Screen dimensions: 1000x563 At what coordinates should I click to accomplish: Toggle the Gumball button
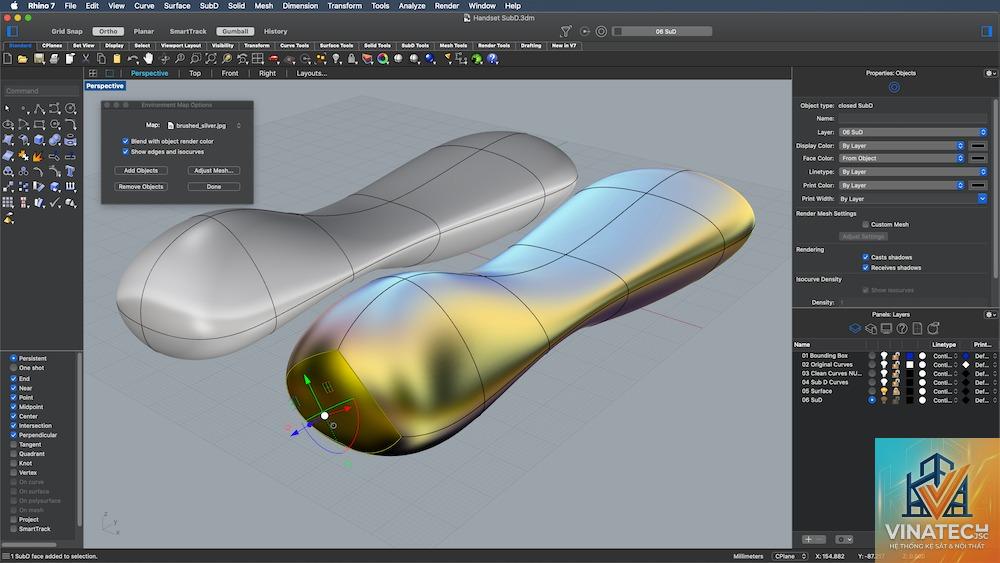235,31
